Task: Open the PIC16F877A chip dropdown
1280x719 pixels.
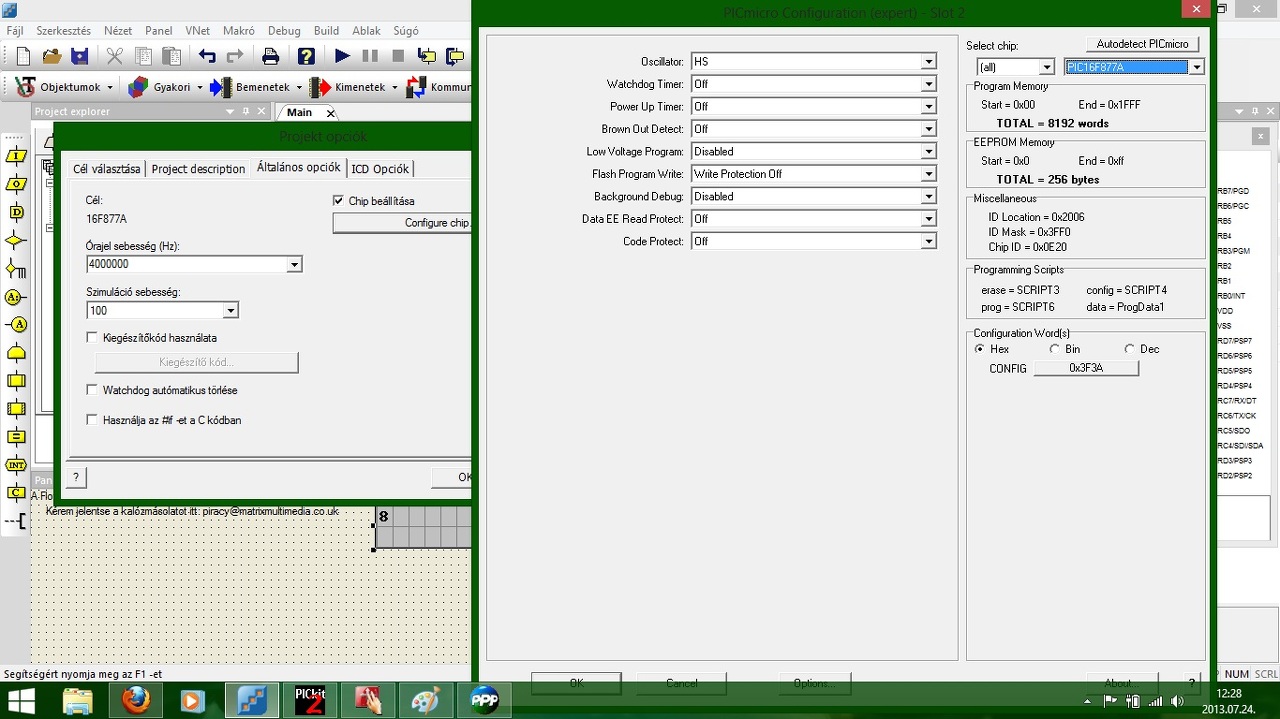Action: click(1196, 67)
